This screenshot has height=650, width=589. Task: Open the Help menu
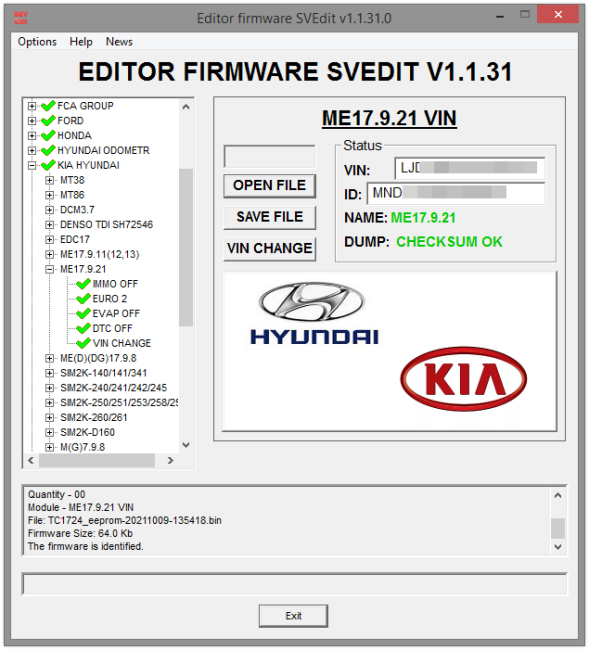click(x=81, y=41)
